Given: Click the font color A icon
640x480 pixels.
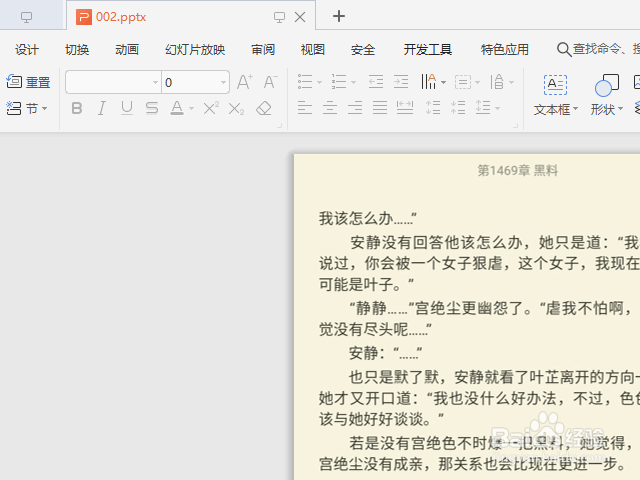Looking at the screenshot, I should (177, 108).
